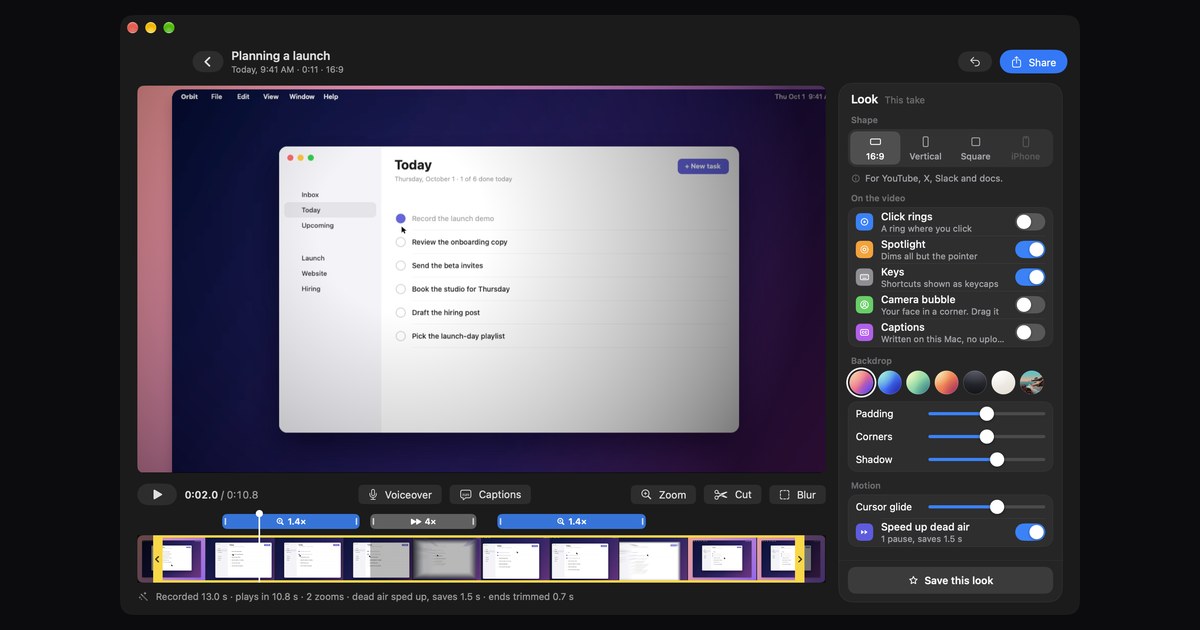The image size is (1200, 630).
Task: Check off 'Review the onboarding copy' task
Action: [x=400, y=242]
